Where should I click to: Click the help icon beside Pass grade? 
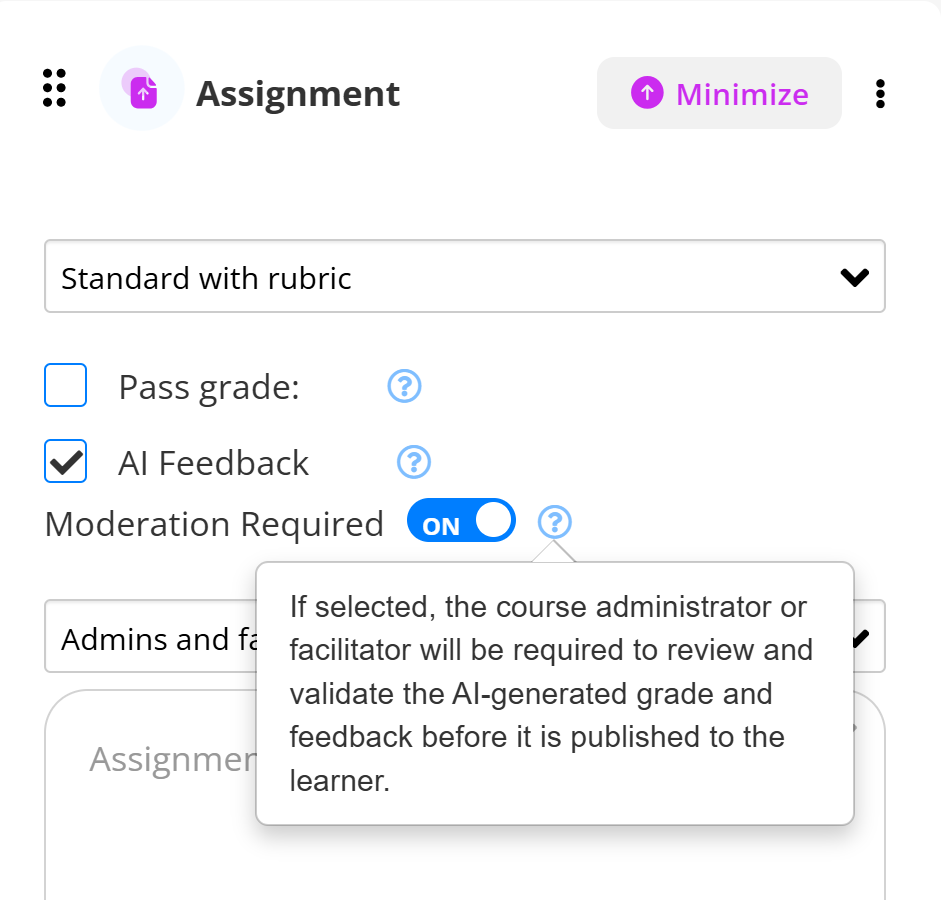pyautogui.click(x=405, y=386)
